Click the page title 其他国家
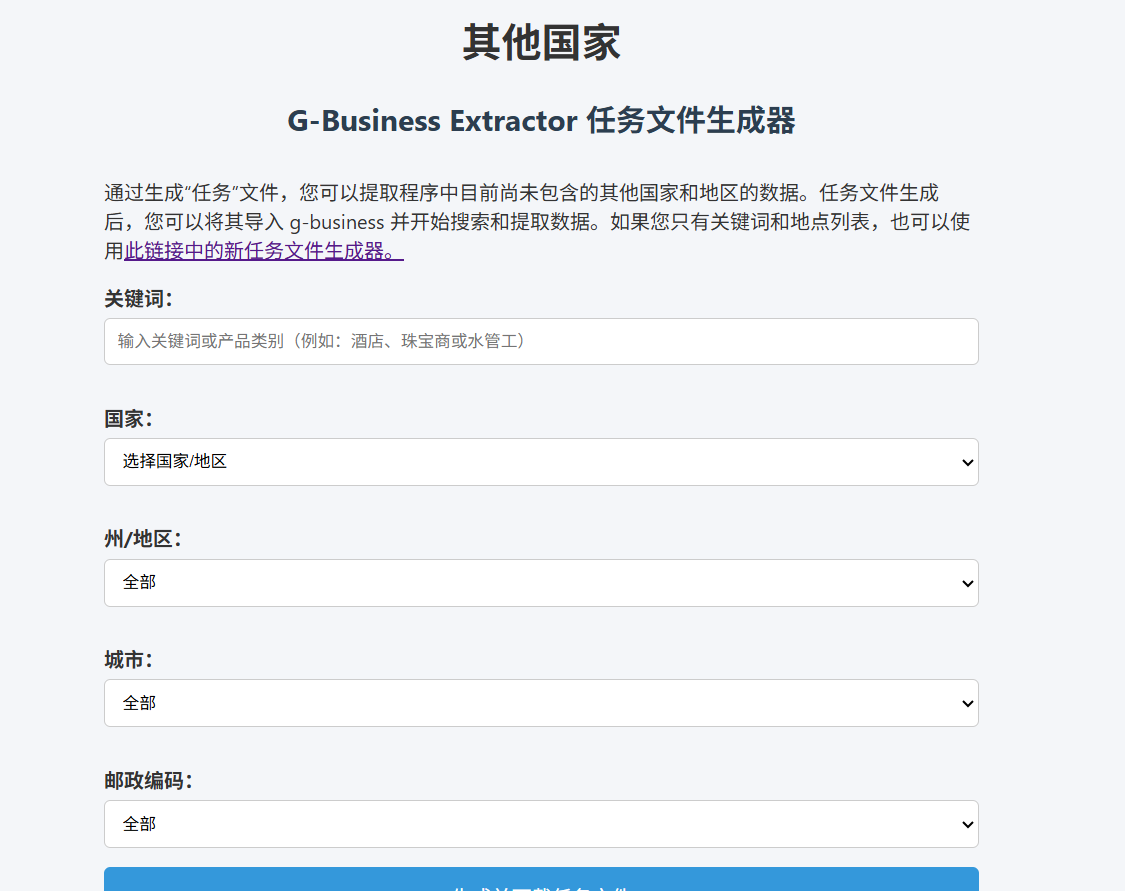The width and height of the screenshot is (1125, 891). tap(540, 42)
